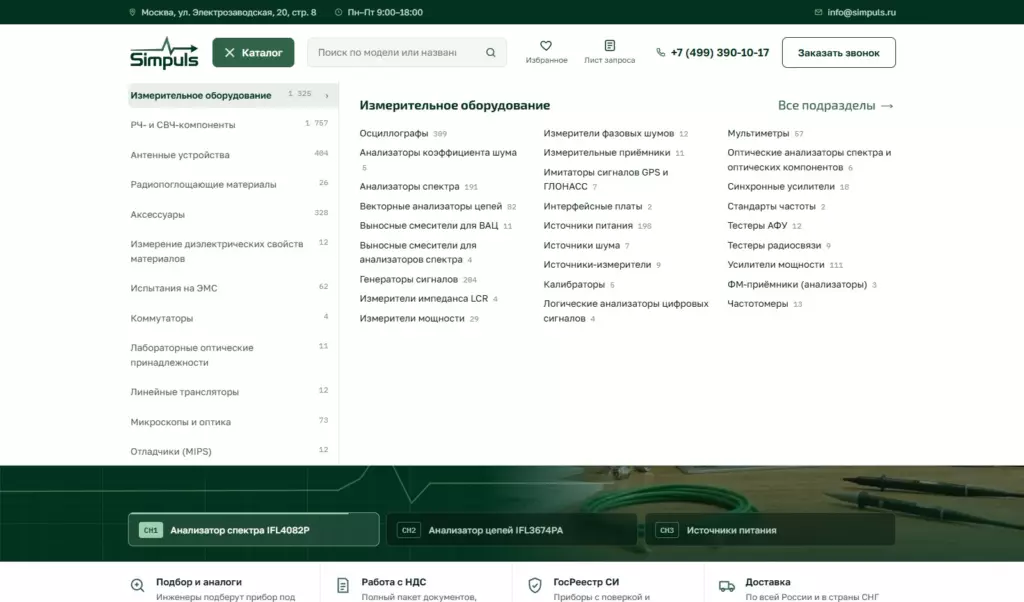Click the clock icon by Пн-Пт hours
This screenshot has height=602, width=1024.
point(338,12)
